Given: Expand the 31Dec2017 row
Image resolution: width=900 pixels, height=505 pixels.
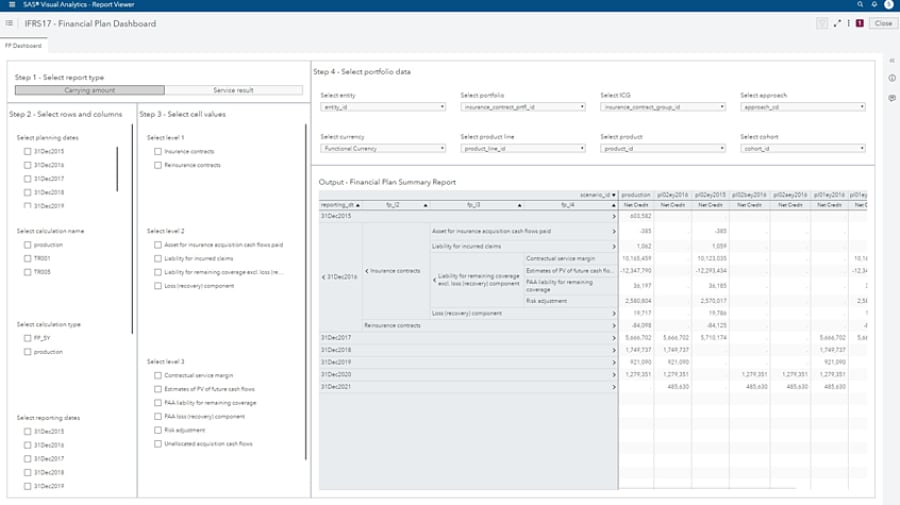Looking at the screenshot, I should pos(614,338).
